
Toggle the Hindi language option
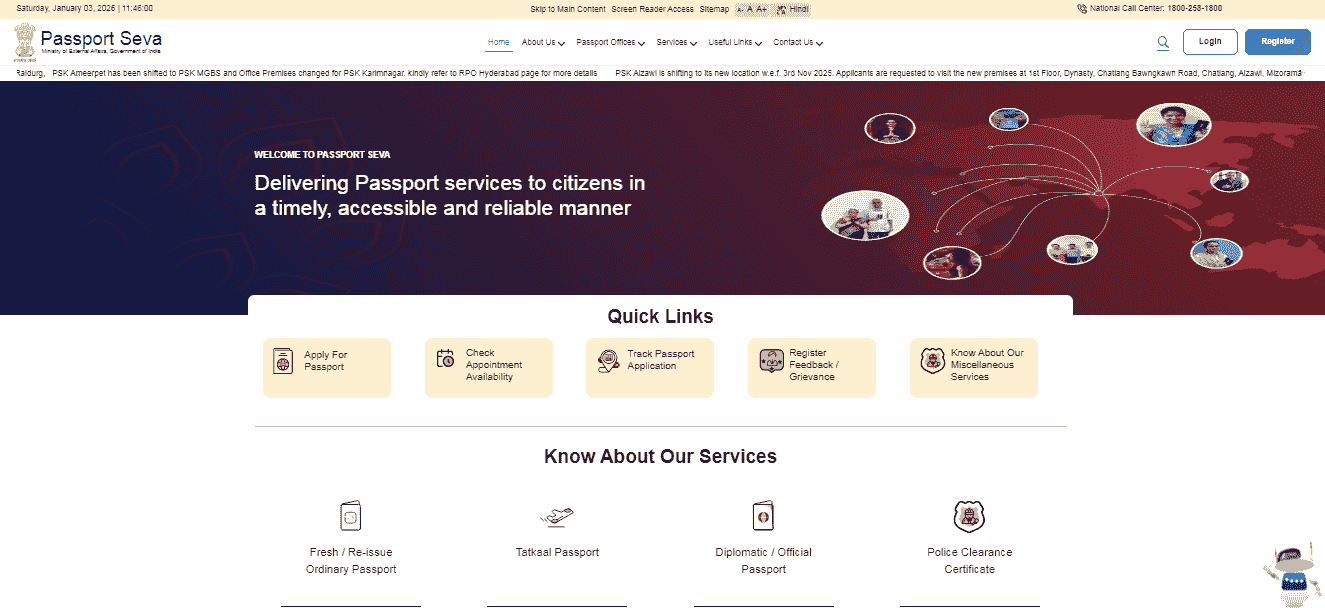tap(792, 9)
